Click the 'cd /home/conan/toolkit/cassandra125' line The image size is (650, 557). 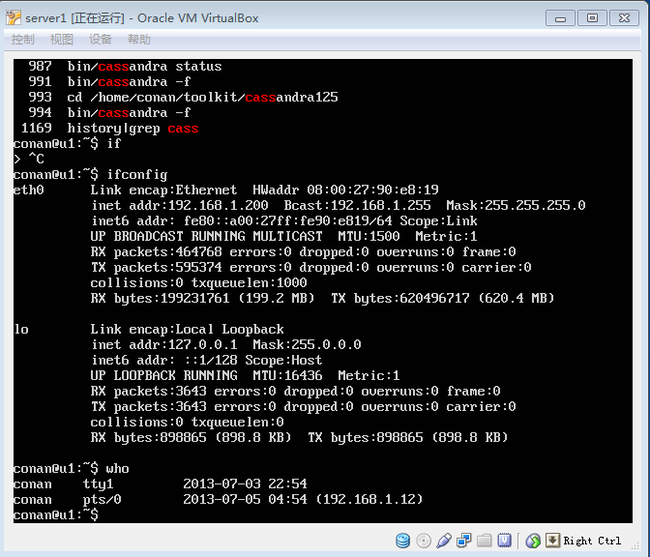point(202,97)
